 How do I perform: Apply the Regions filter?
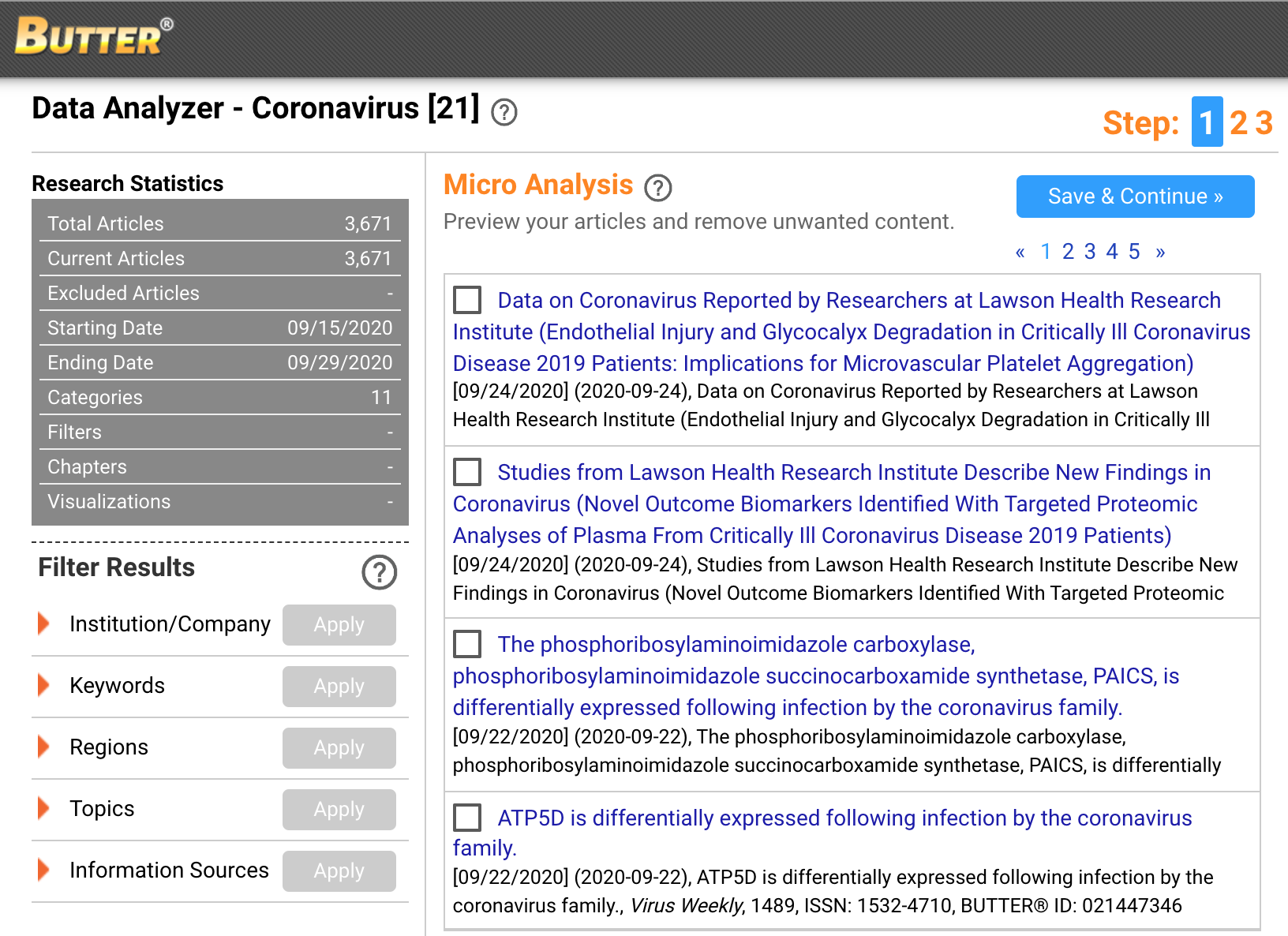(339, 747)
